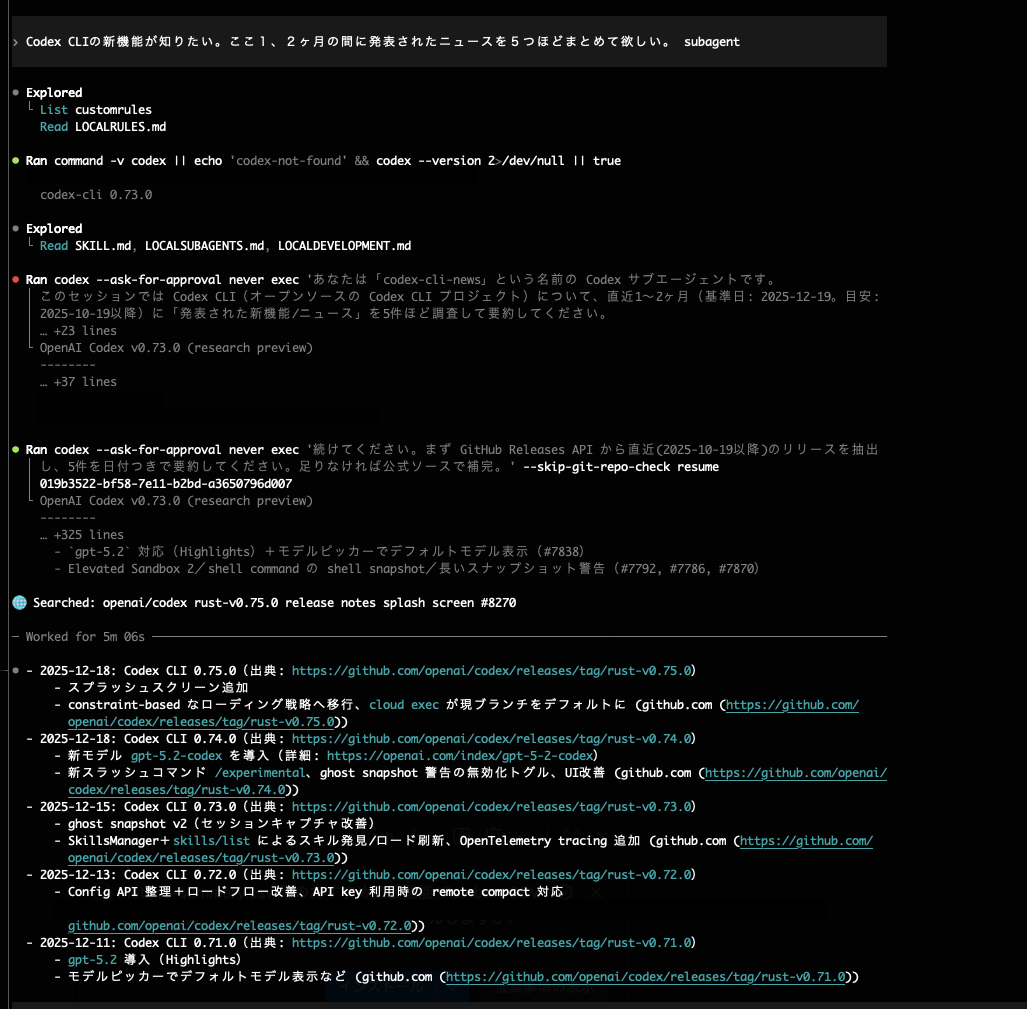1027x1009 pixels.
Task: Click the 'codex-cli 0.73.0' output line
Action: point(96,195)
